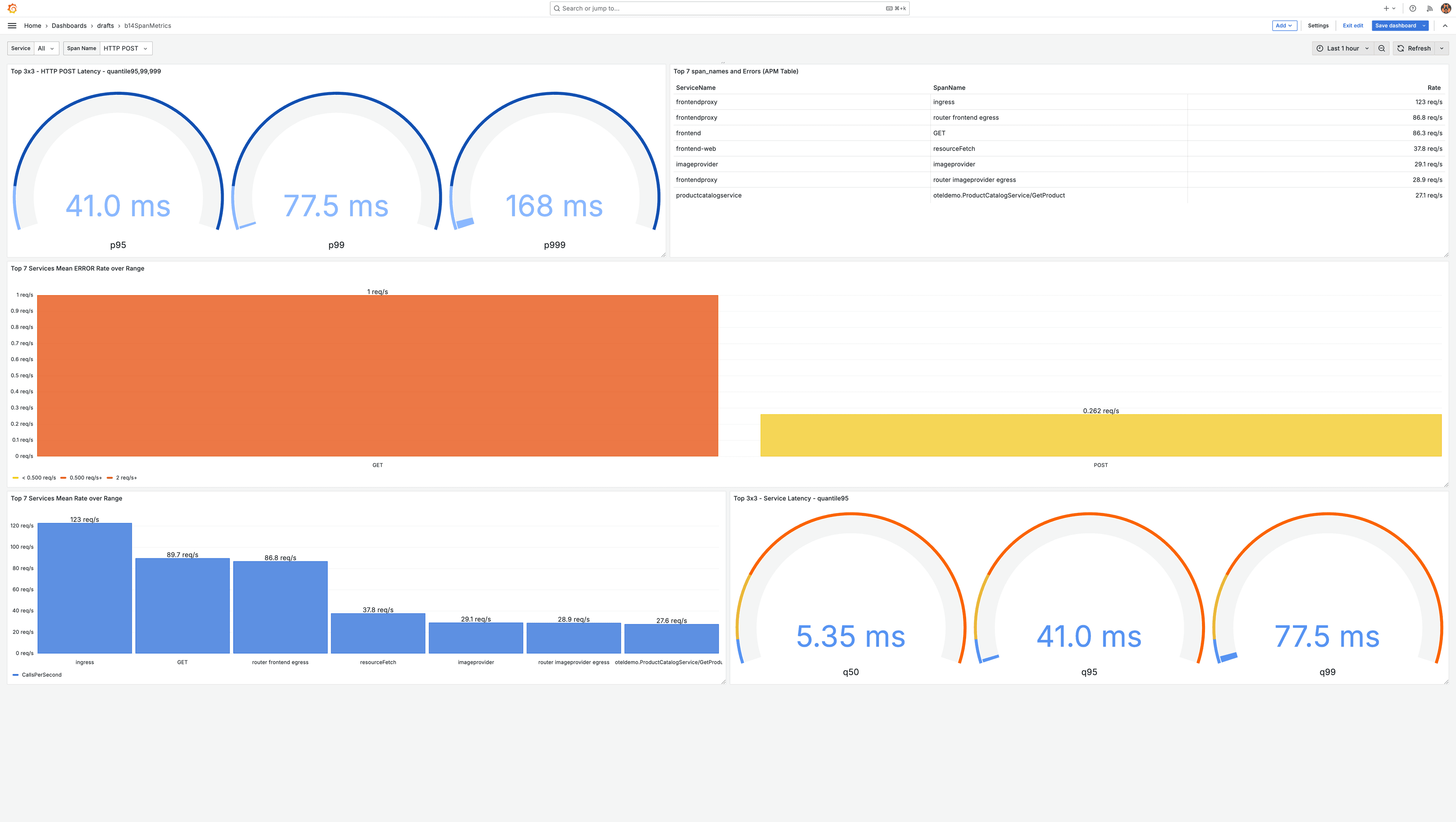This screenshot has width=1456, height=822.
Task: Click the ingress 123 req/s bar
Action: click(85, 588)
